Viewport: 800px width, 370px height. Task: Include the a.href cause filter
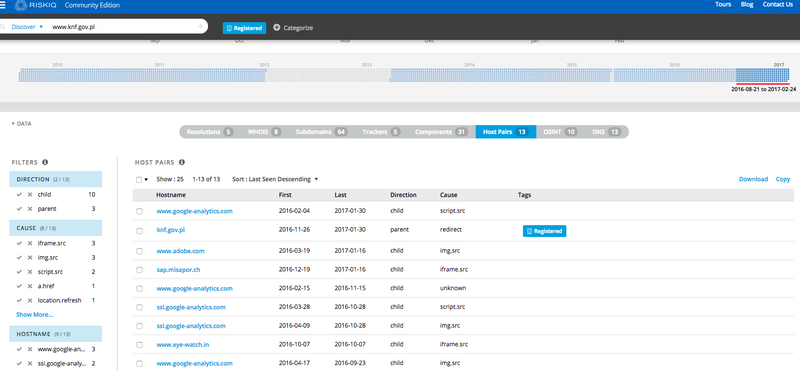click(19, 286)
